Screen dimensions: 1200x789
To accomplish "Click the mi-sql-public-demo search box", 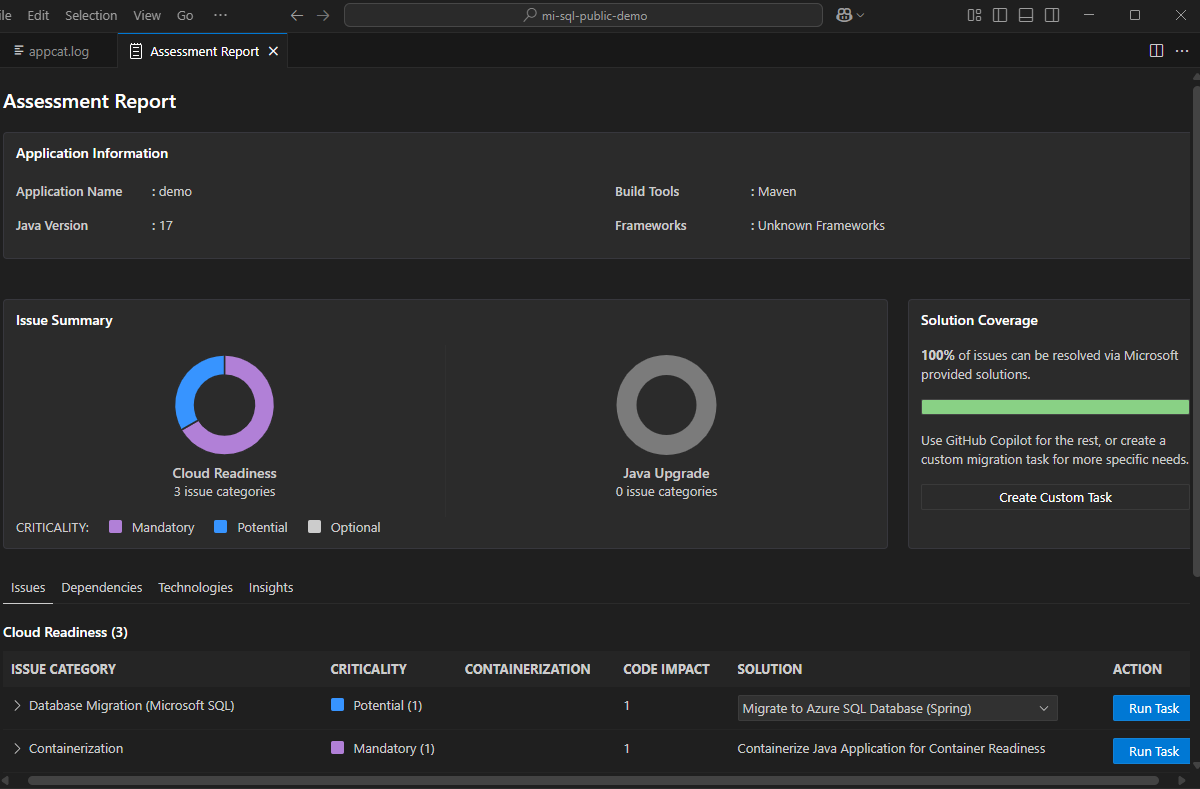I will pyautogui.click(x=583, y=15).
